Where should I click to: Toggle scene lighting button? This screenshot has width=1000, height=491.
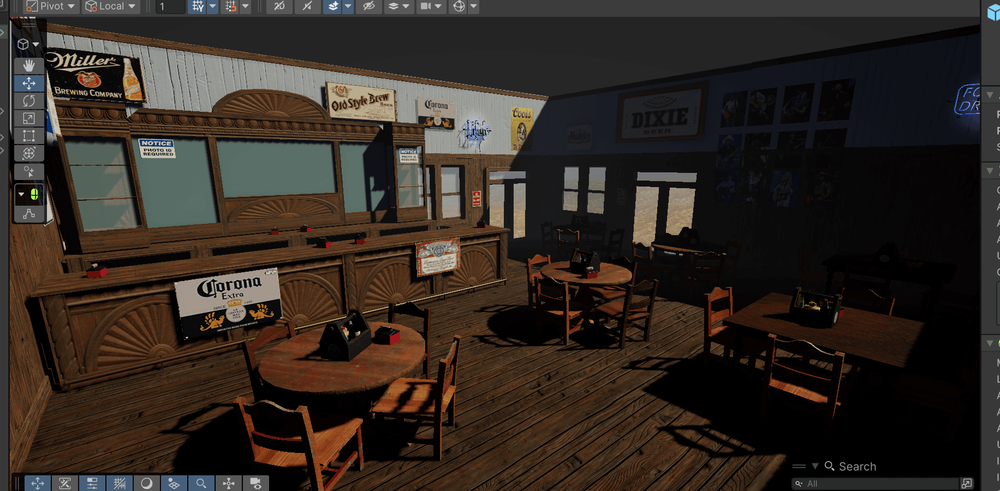307,6
